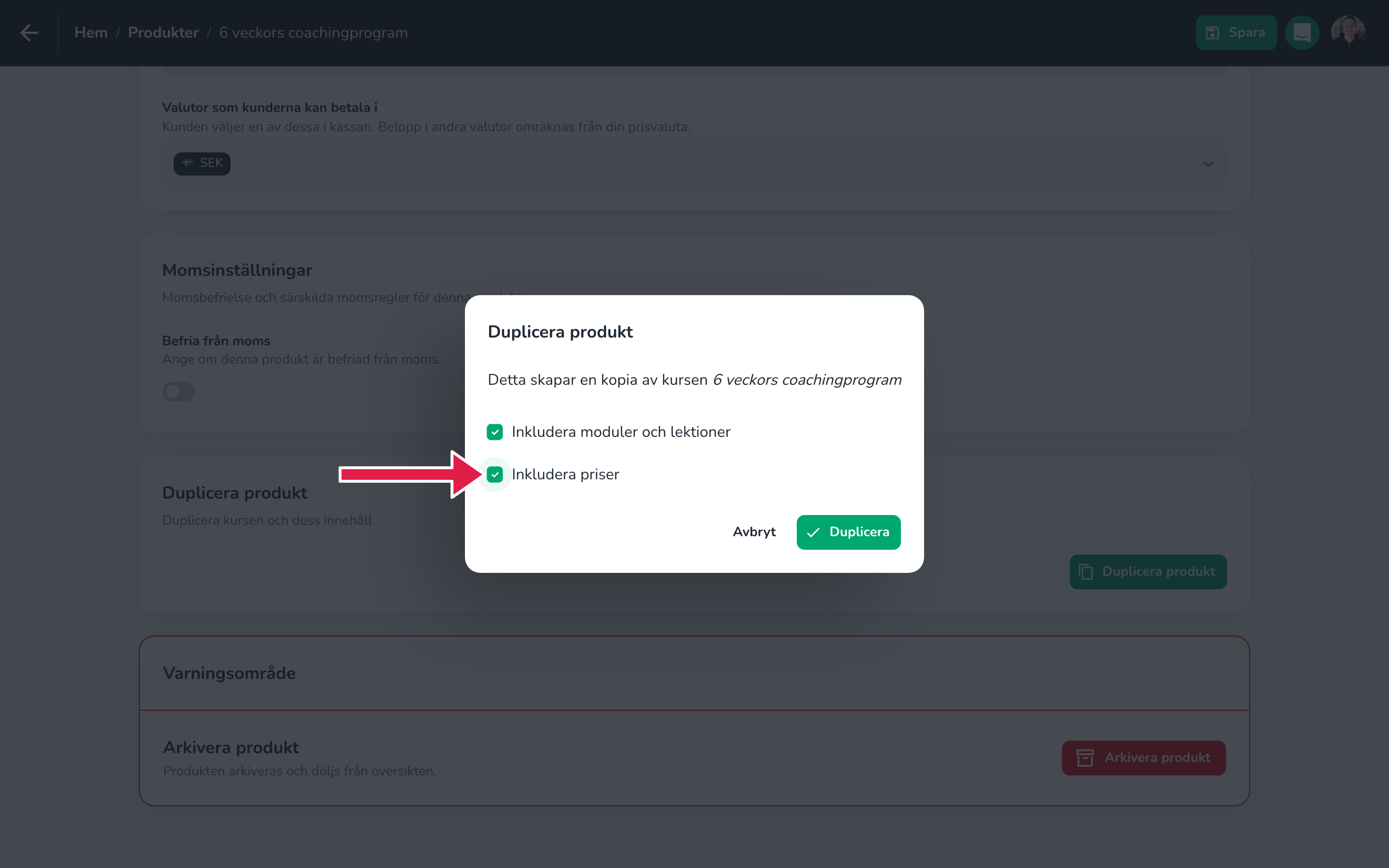The height and width of the screenshot is (868, 1389).
Task: Confirm with the green Duplicera button
Action: pyautogui.click(x=848, y=532)
